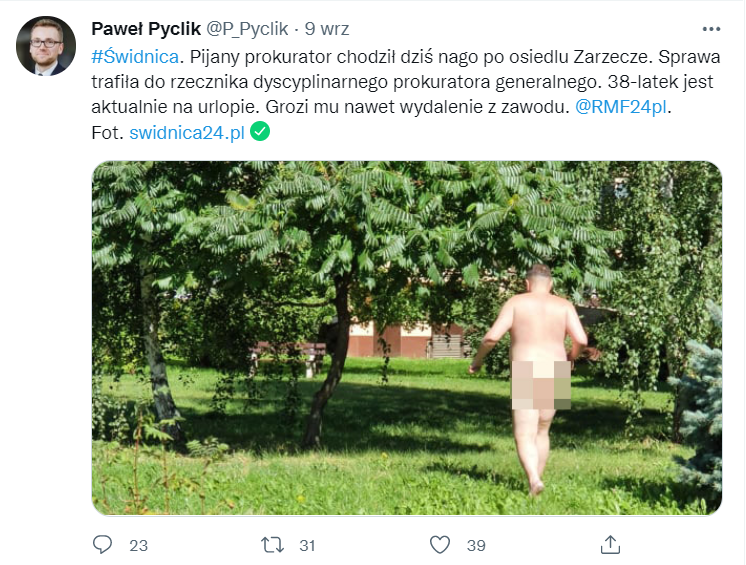746x565 pixels.
Task: Open the tweet timestamp 9 wrz
Action: [327, 29]
